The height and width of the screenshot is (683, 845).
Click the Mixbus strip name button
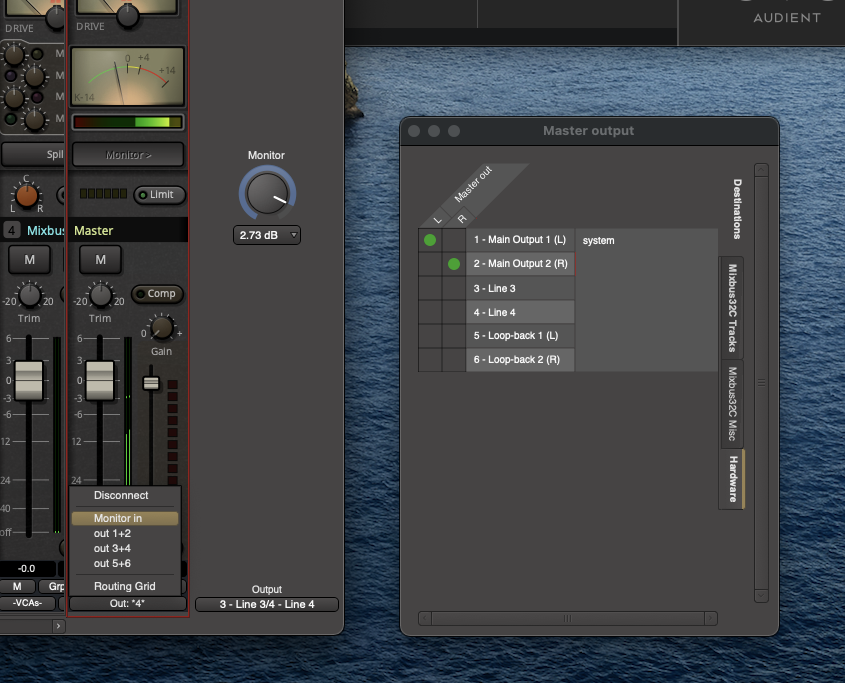[x=44, y=230]
